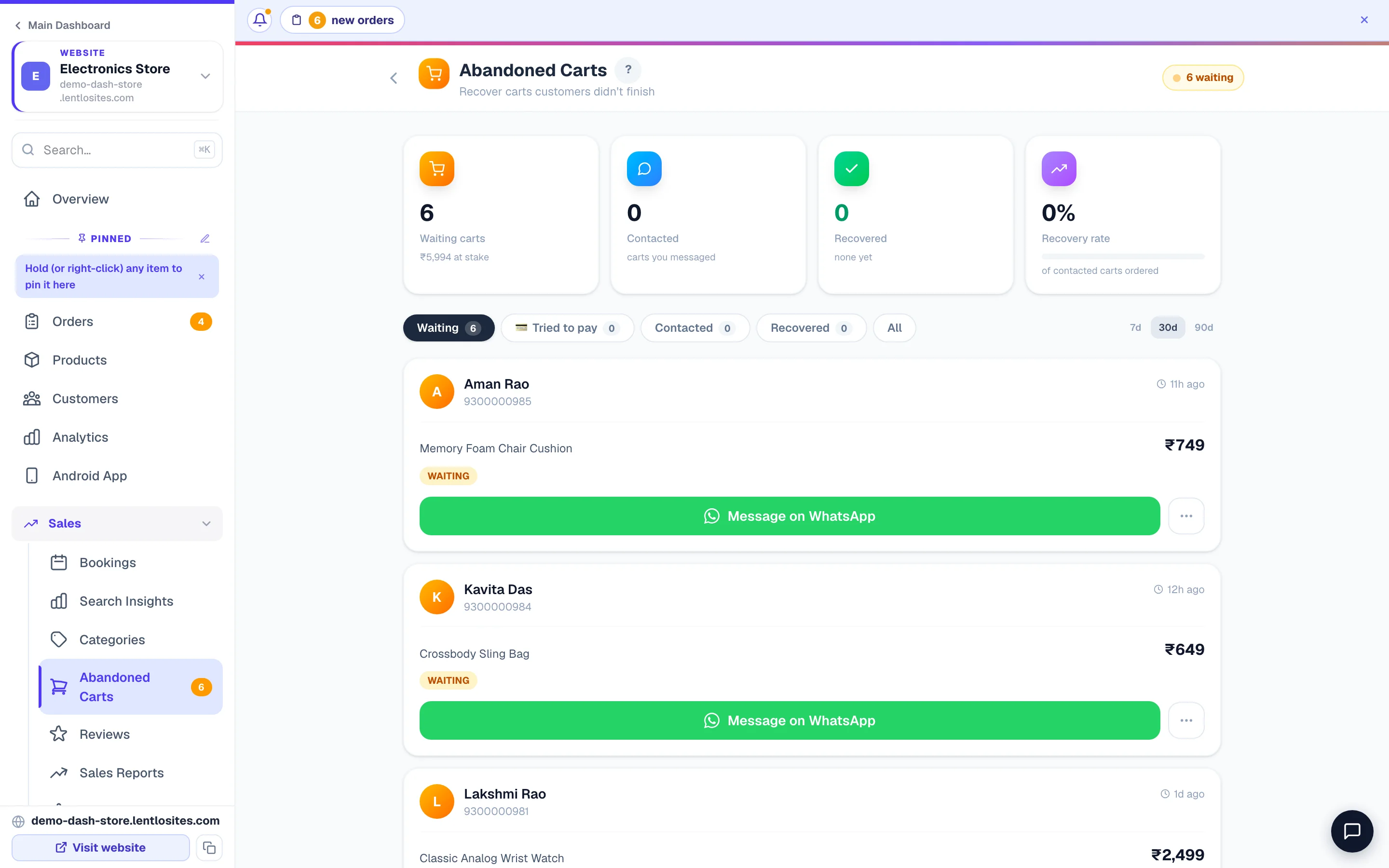
Task: Copy the website URL icon
Action: [x=209, y=847]
